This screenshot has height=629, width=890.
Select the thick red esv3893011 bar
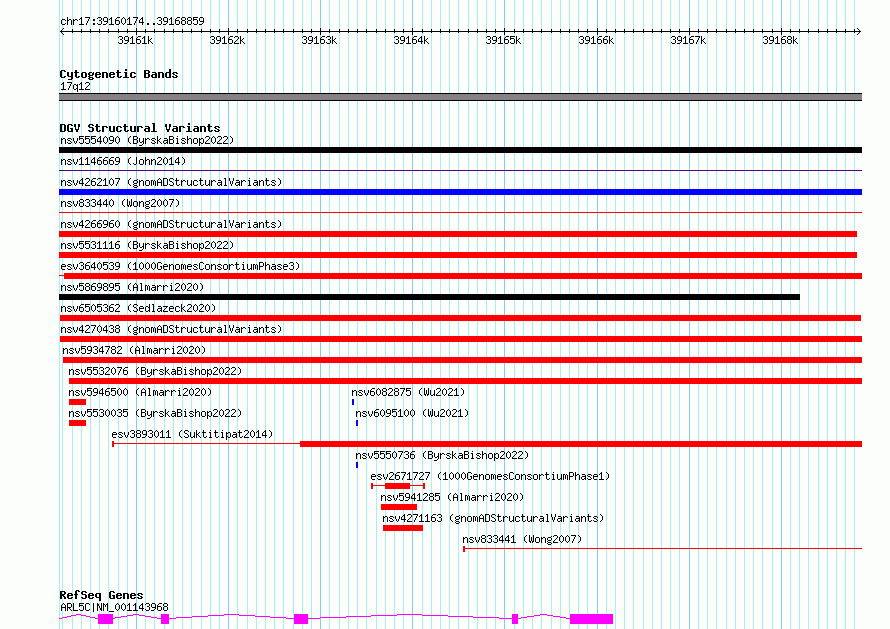tap(581, 444)
